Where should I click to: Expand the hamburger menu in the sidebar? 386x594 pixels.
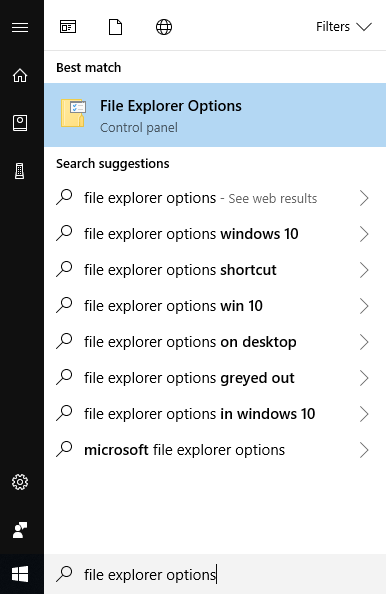pos(20,28)
